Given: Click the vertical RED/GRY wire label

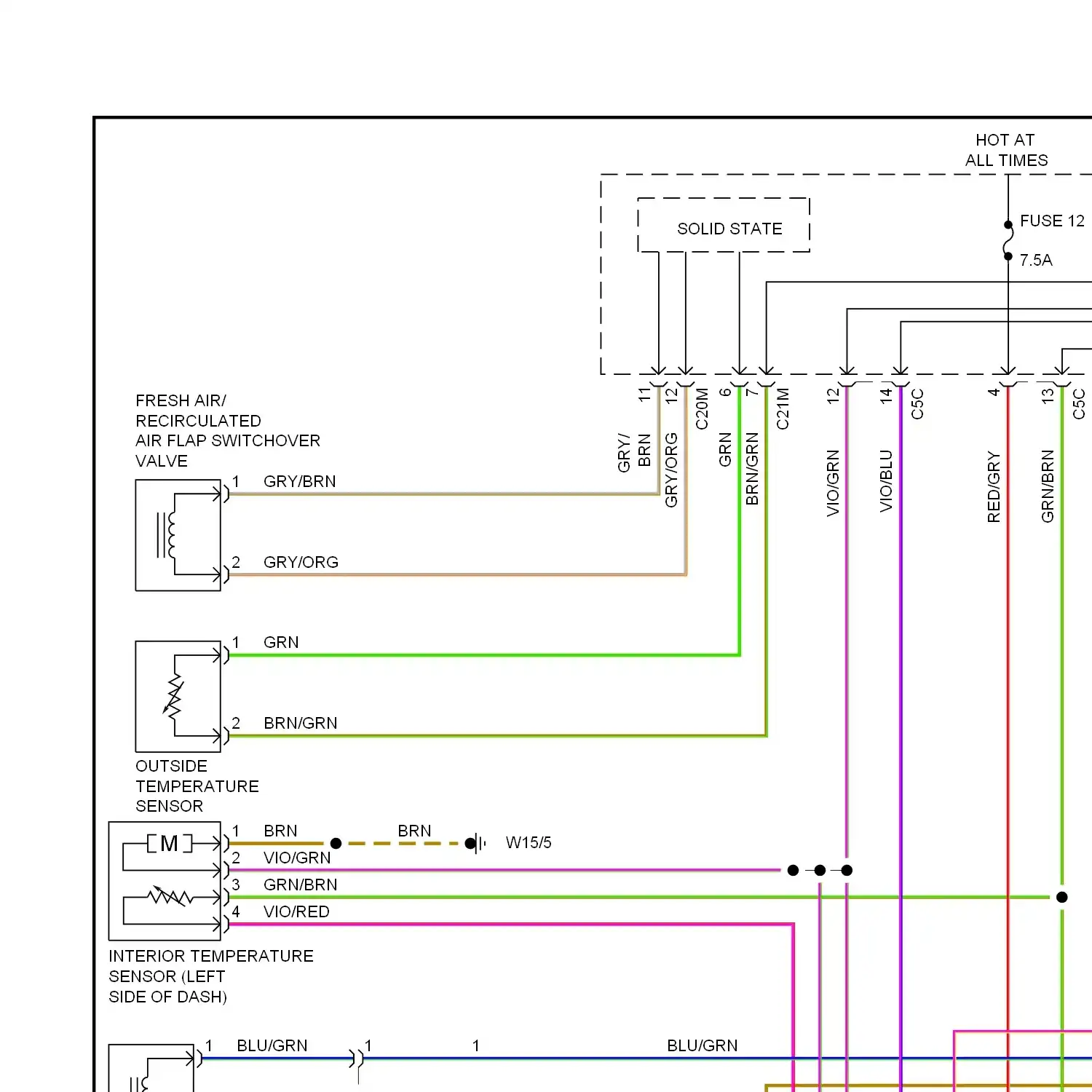Looking at the screenshot, I should (994, 487).
